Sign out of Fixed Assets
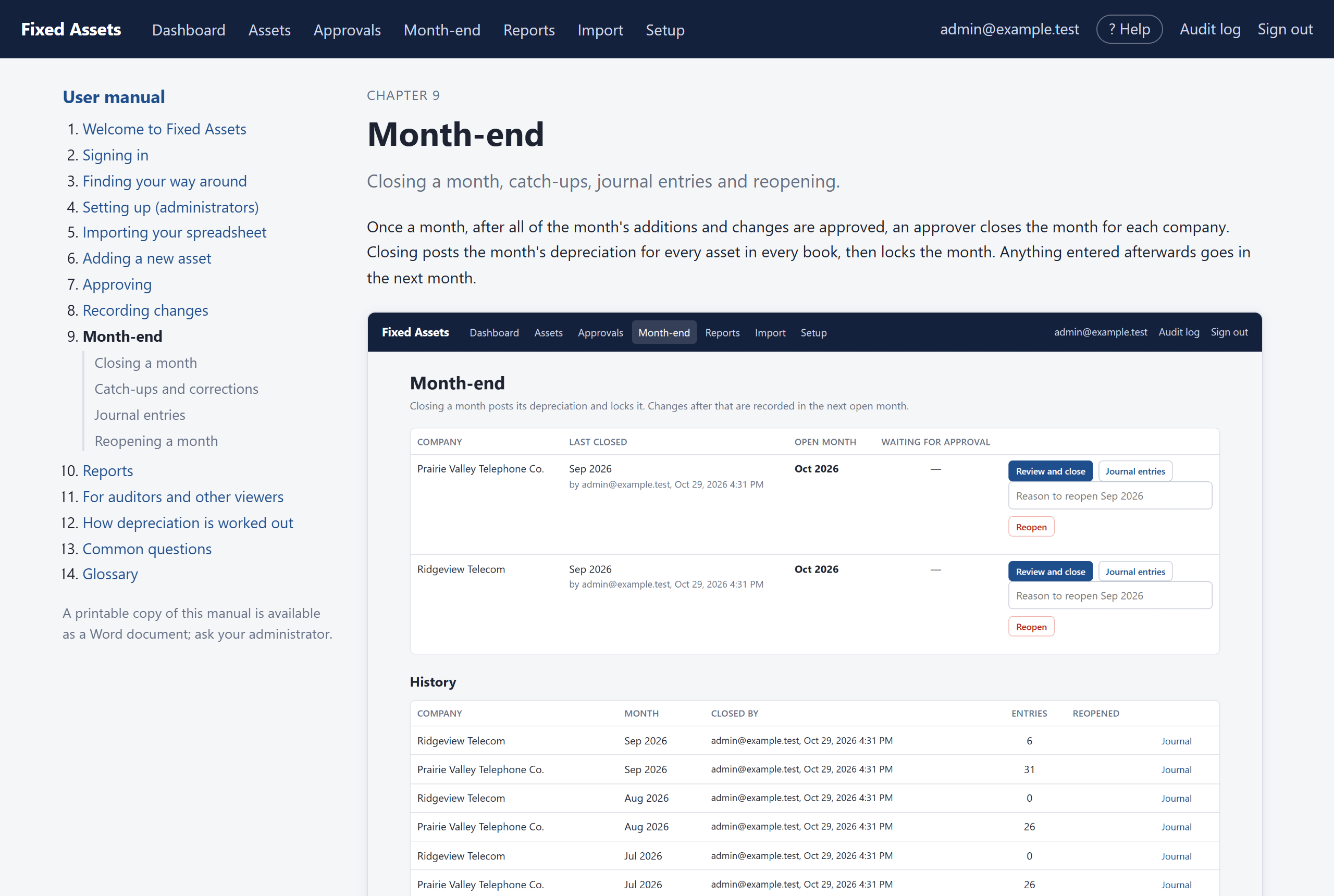This screenshot has width=1334, height=896. 1285,29
